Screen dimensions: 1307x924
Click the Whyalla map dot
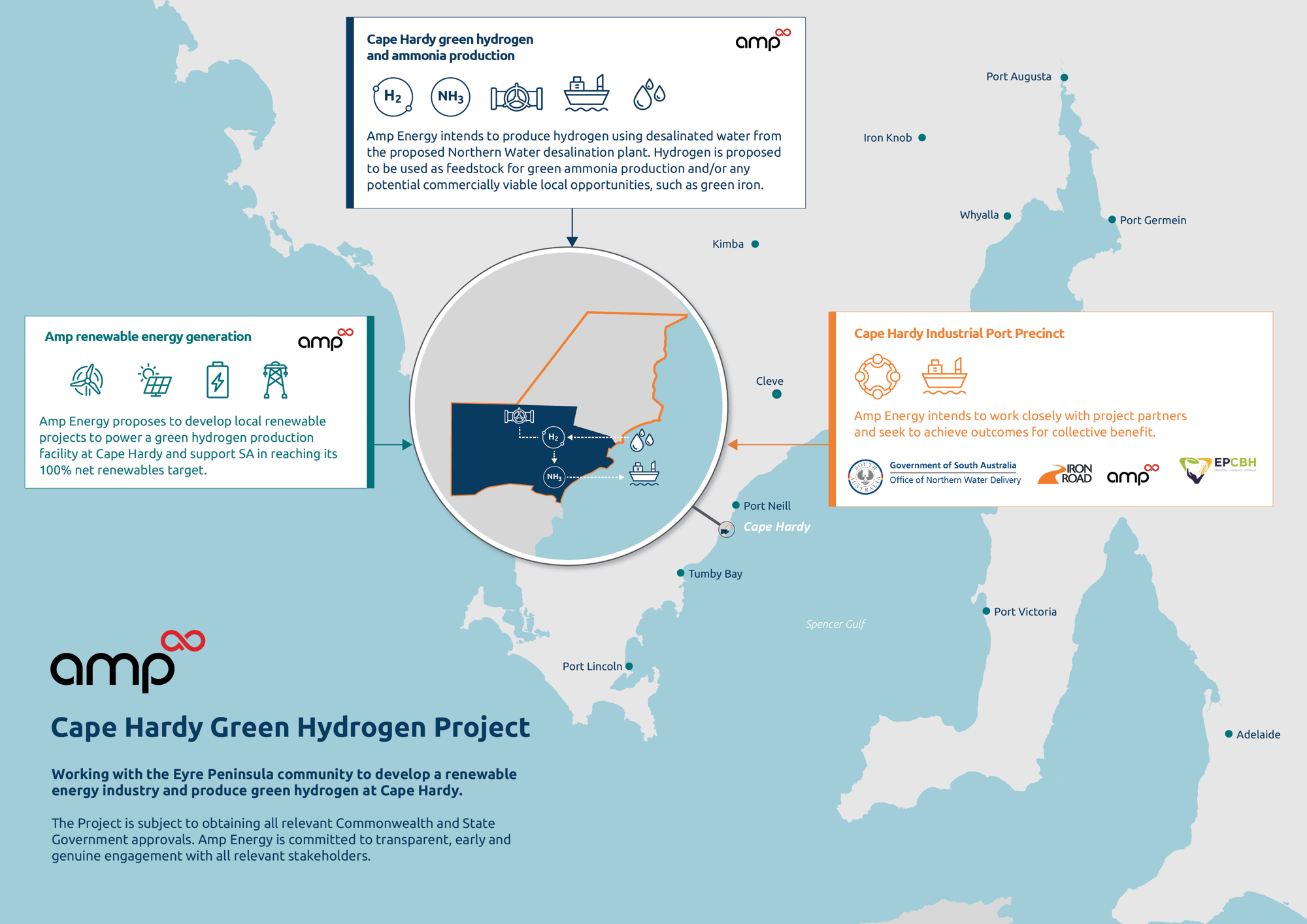point(1007,216)
